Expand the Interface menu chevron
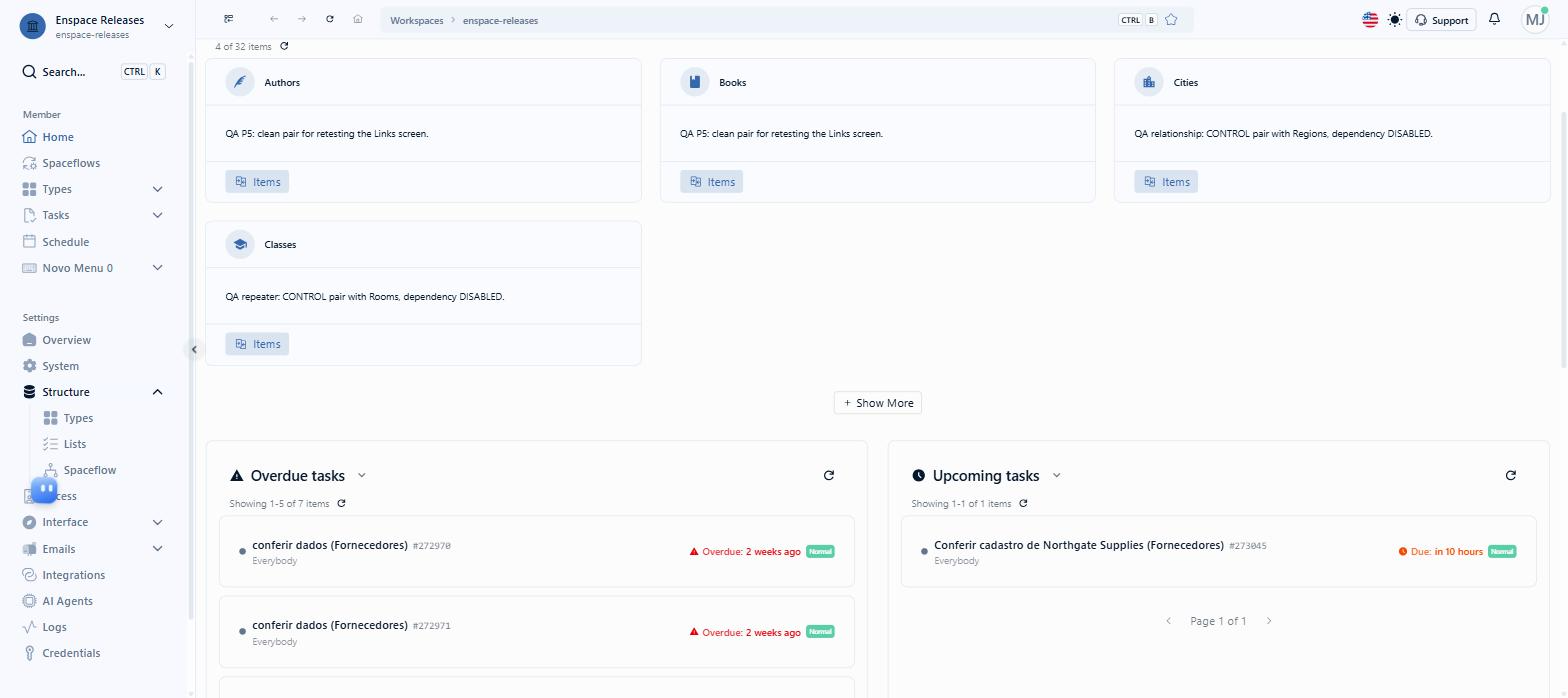The image size is (1568, 698). point(157,522)
